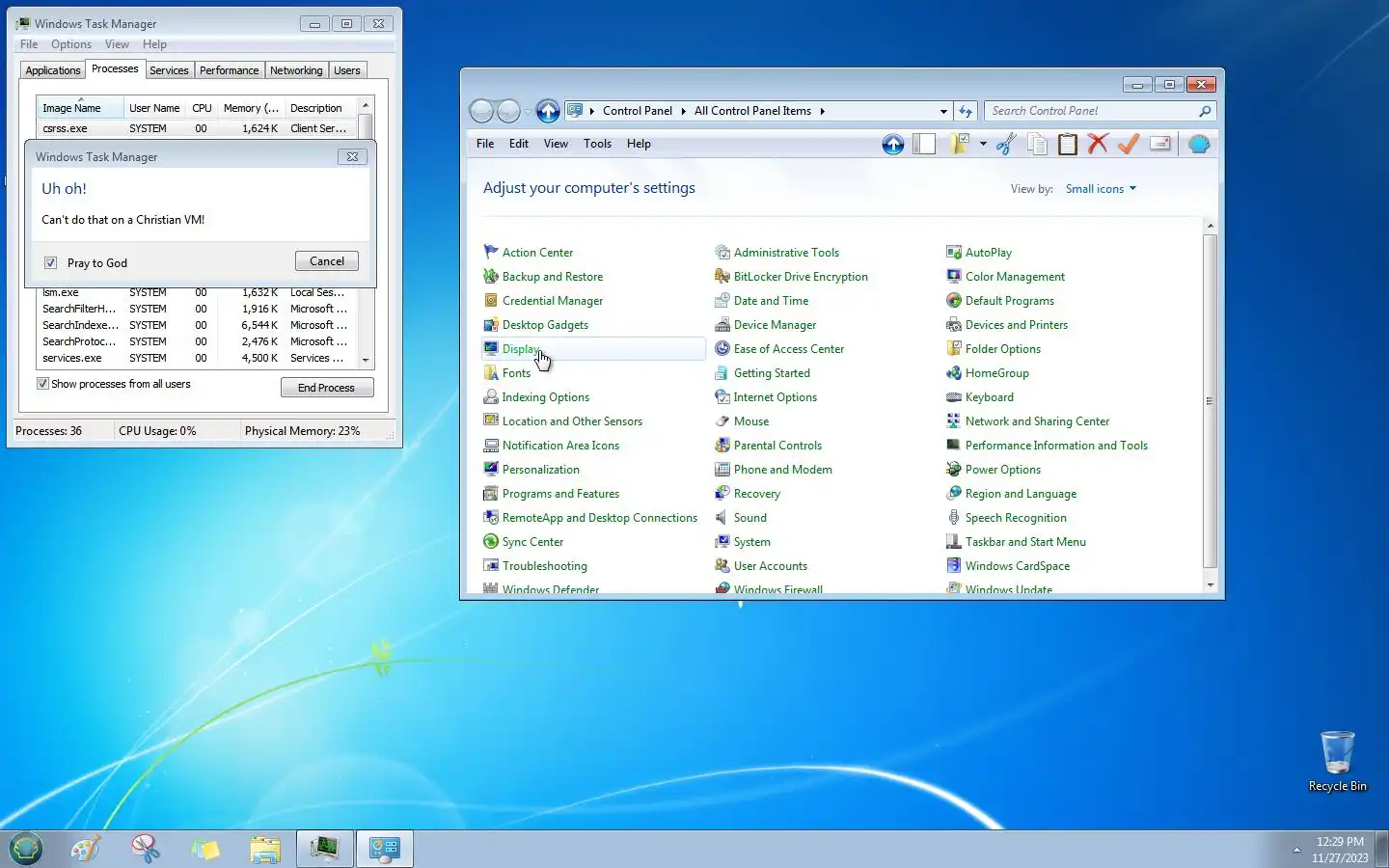Click the orange checkmark Properties icon
The width and height of the screenshot is (1389, 868).
pyautogui.click(x=1129, y=145)
